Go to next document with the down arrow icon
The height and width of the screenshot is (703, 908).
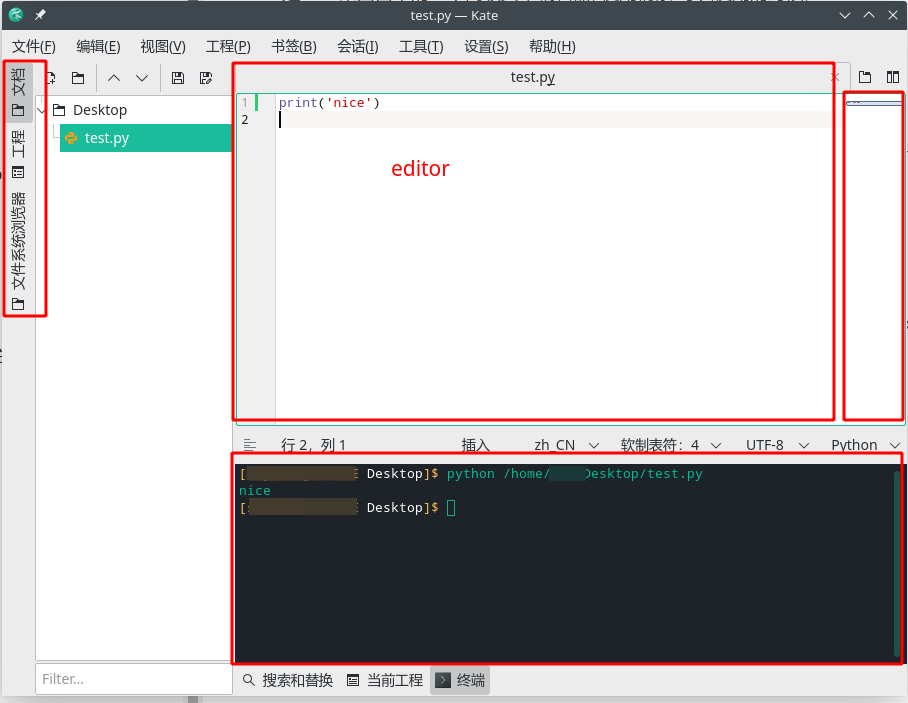tap(141, 77)
